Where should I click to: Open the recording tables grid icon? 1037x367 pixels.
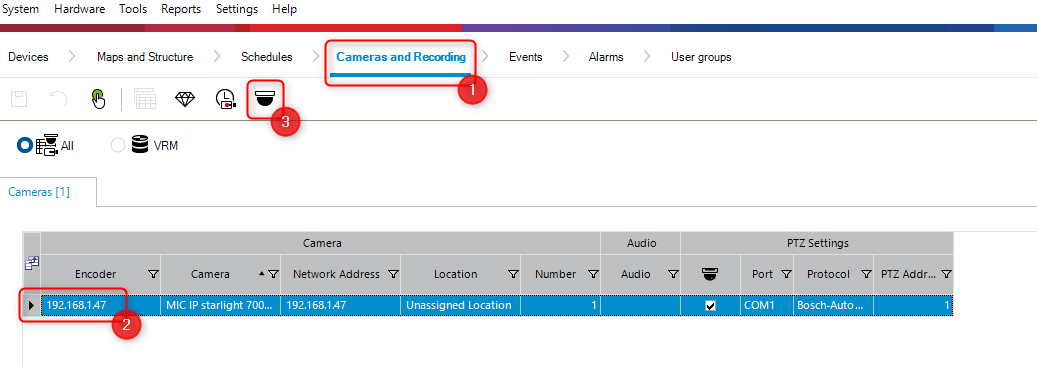(x=145, y=99)
